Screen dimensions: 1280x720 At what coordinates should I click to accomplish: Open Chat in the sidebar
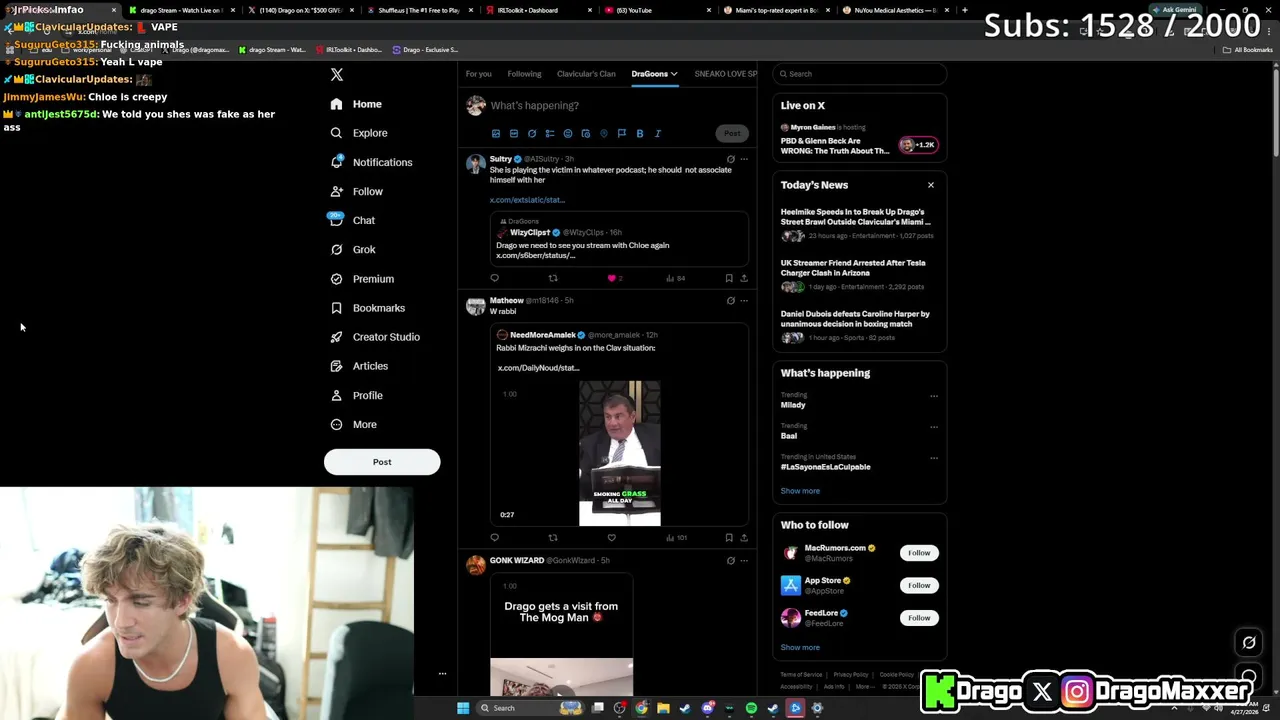click(353, 220)
